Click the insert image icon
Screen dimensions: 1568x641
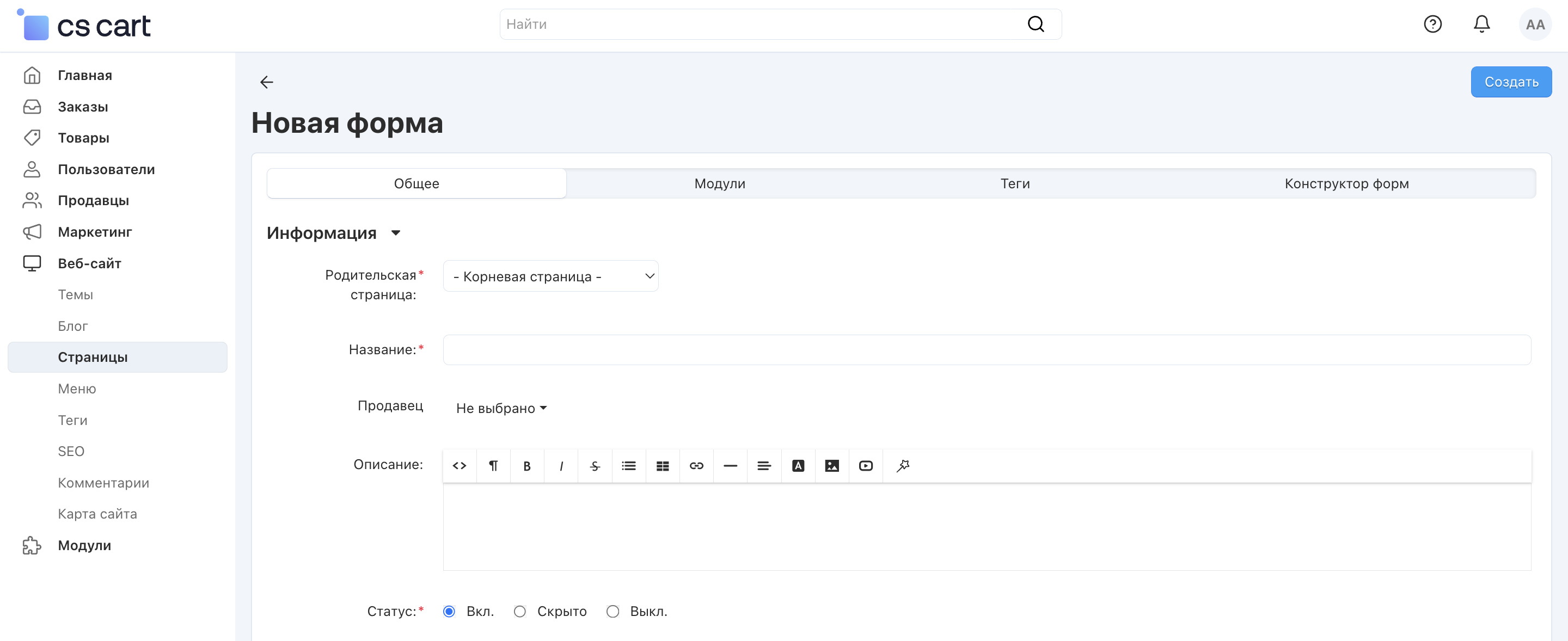[831, 466]
